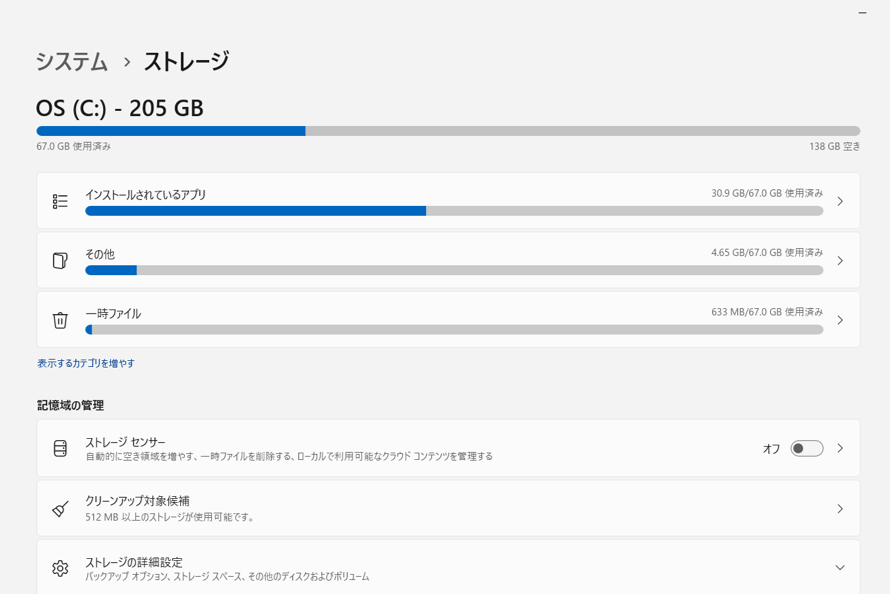
Task: Click the ストレージ breadcrumb title
Action: pyautogui.click(x=186, y=61)
